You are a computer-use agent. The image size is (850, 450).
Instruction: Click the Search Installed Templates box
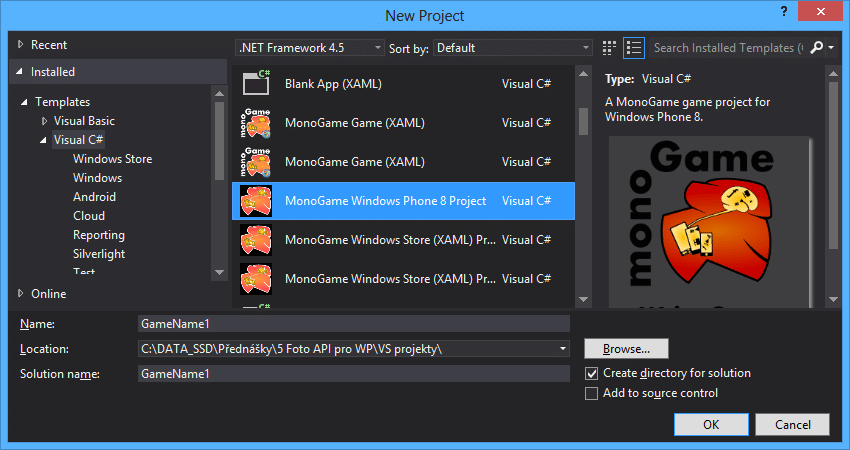coord(728,48)
